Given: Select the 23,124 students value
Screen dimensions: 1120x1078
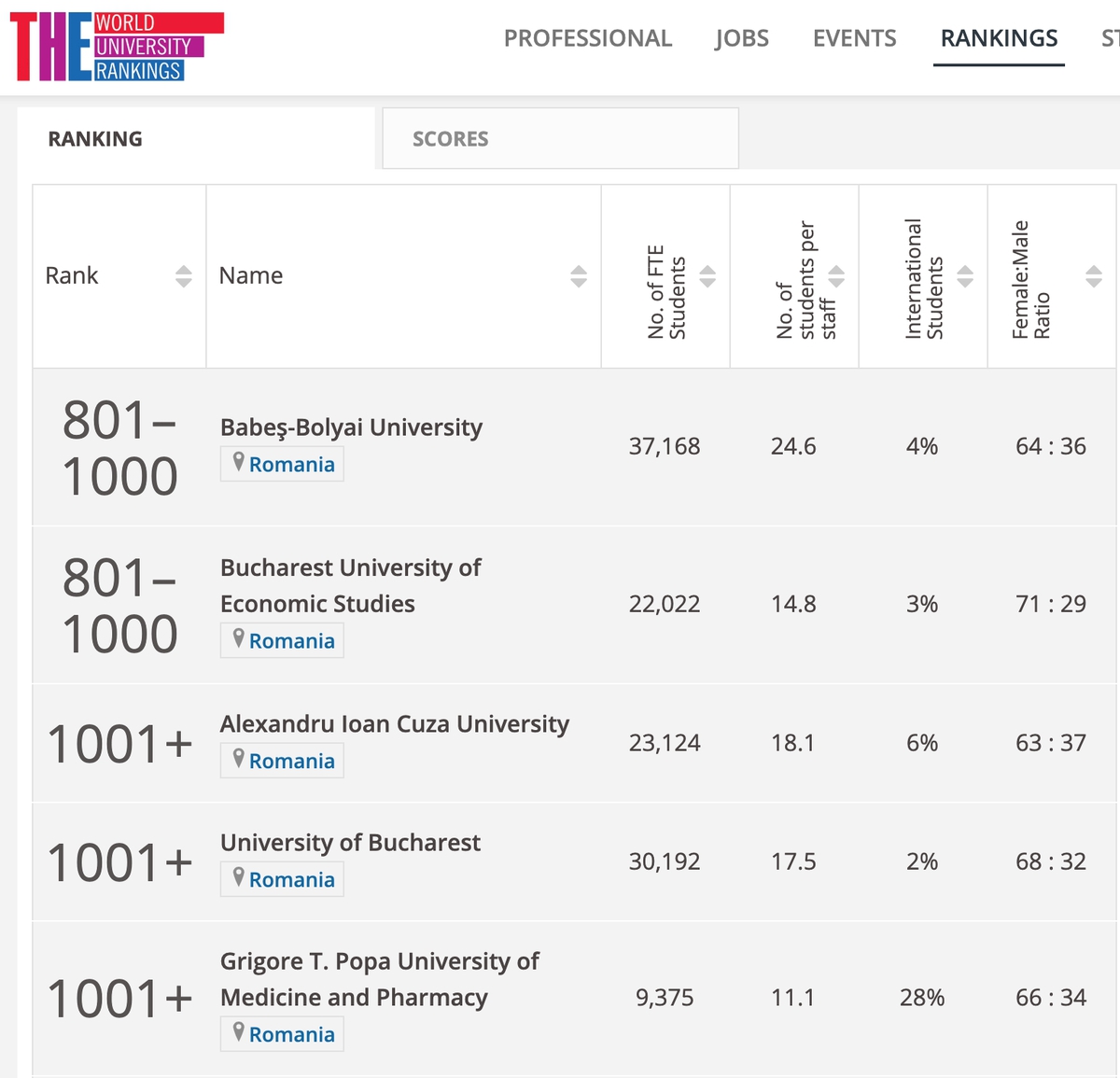Looking at the screenshot, I should pyautogui.click(x=665, y=743).
